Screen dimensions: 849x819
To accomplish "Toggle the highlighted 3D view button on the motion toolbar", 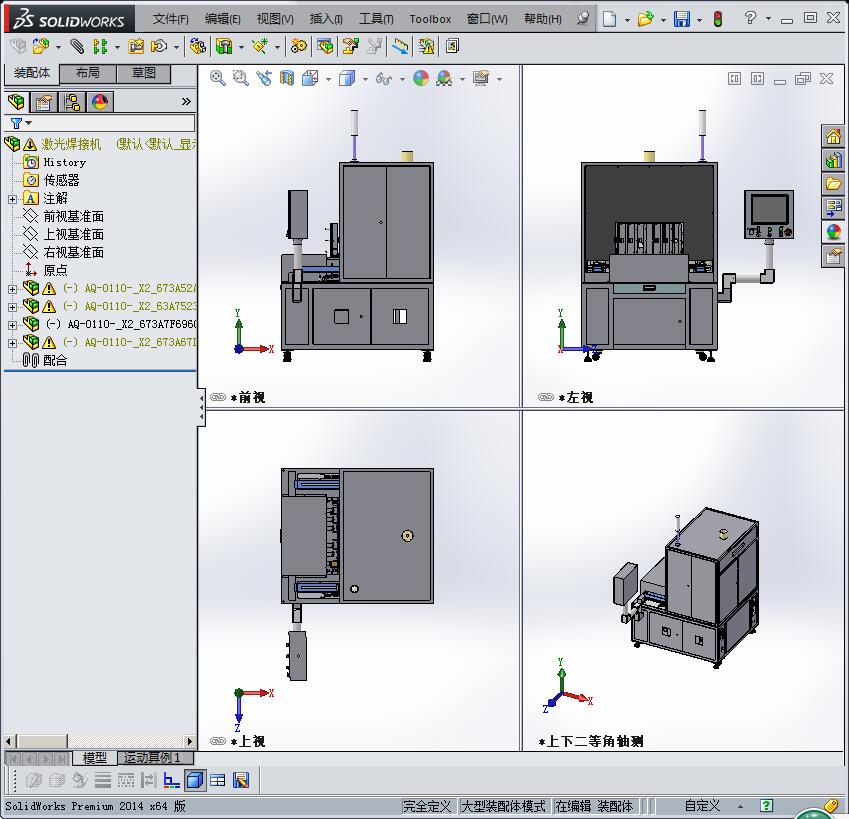I will 195,780.
